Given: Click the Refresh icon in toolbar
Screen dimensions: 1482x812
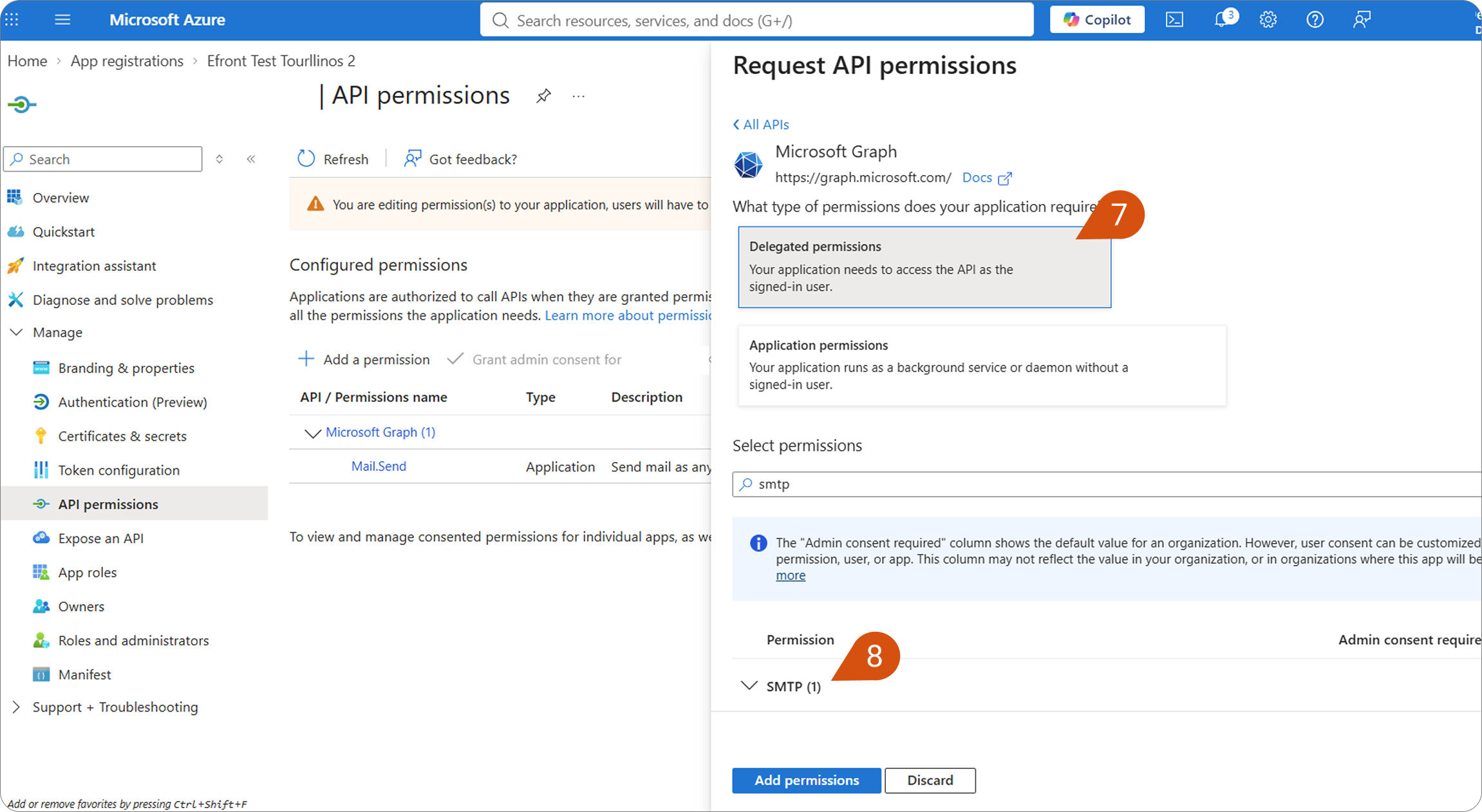Looking at the screenshot, I should click(306, 159).
